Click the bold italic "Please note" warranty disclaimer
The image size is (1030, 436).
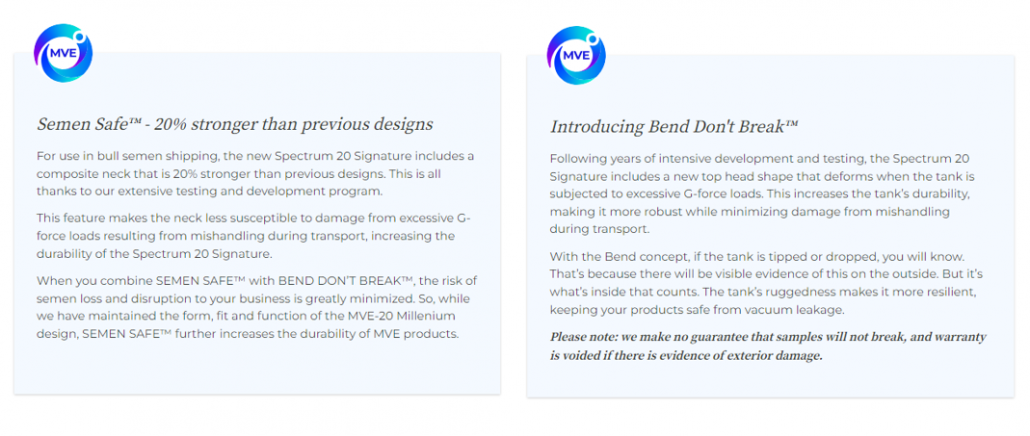coord(768,347)
